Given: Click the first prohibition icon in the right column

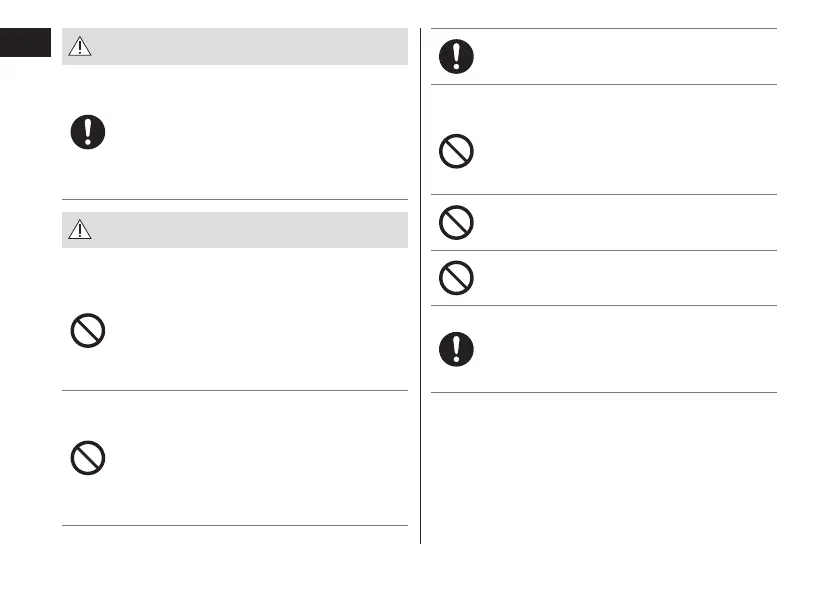Looking at the screenshot, I should tap(457, 152).
